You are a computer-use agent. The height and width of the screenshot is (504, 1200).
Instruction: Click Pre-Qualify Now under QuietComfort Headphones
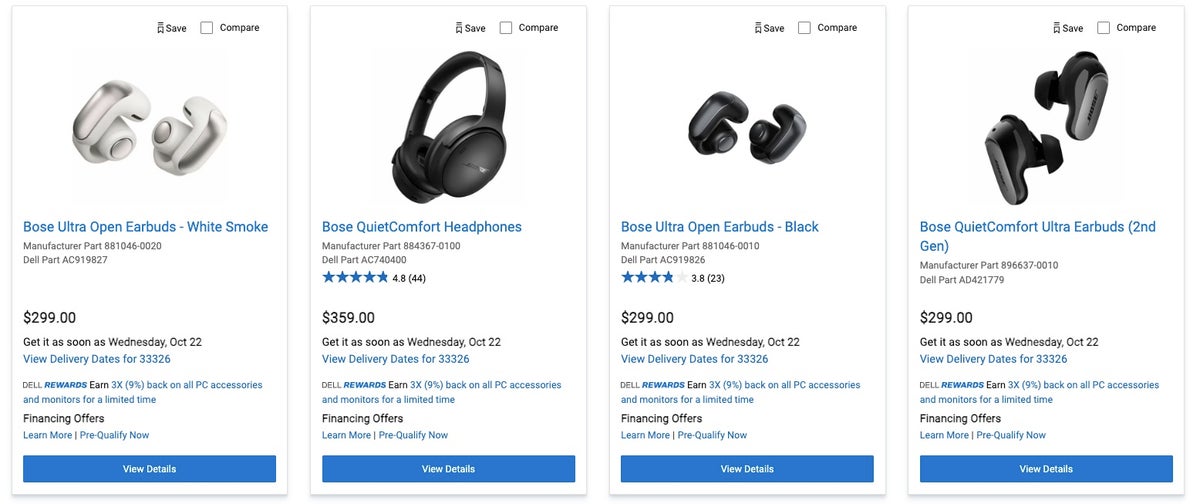tap(413, 435)
